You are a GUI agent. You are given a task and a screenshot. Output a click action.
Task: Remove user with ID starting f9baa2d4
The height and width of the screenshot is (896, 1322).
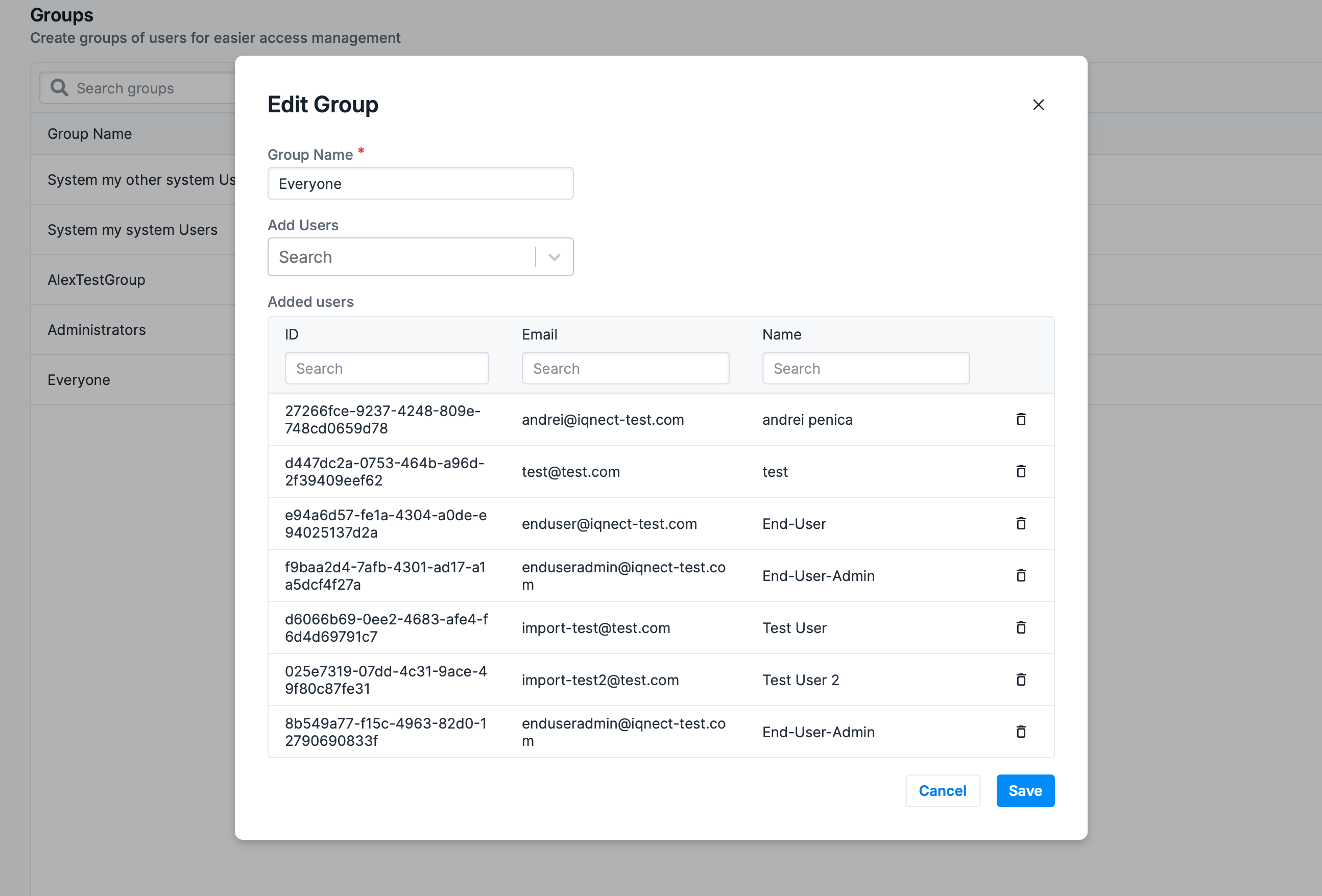[x=1021, y=575]
